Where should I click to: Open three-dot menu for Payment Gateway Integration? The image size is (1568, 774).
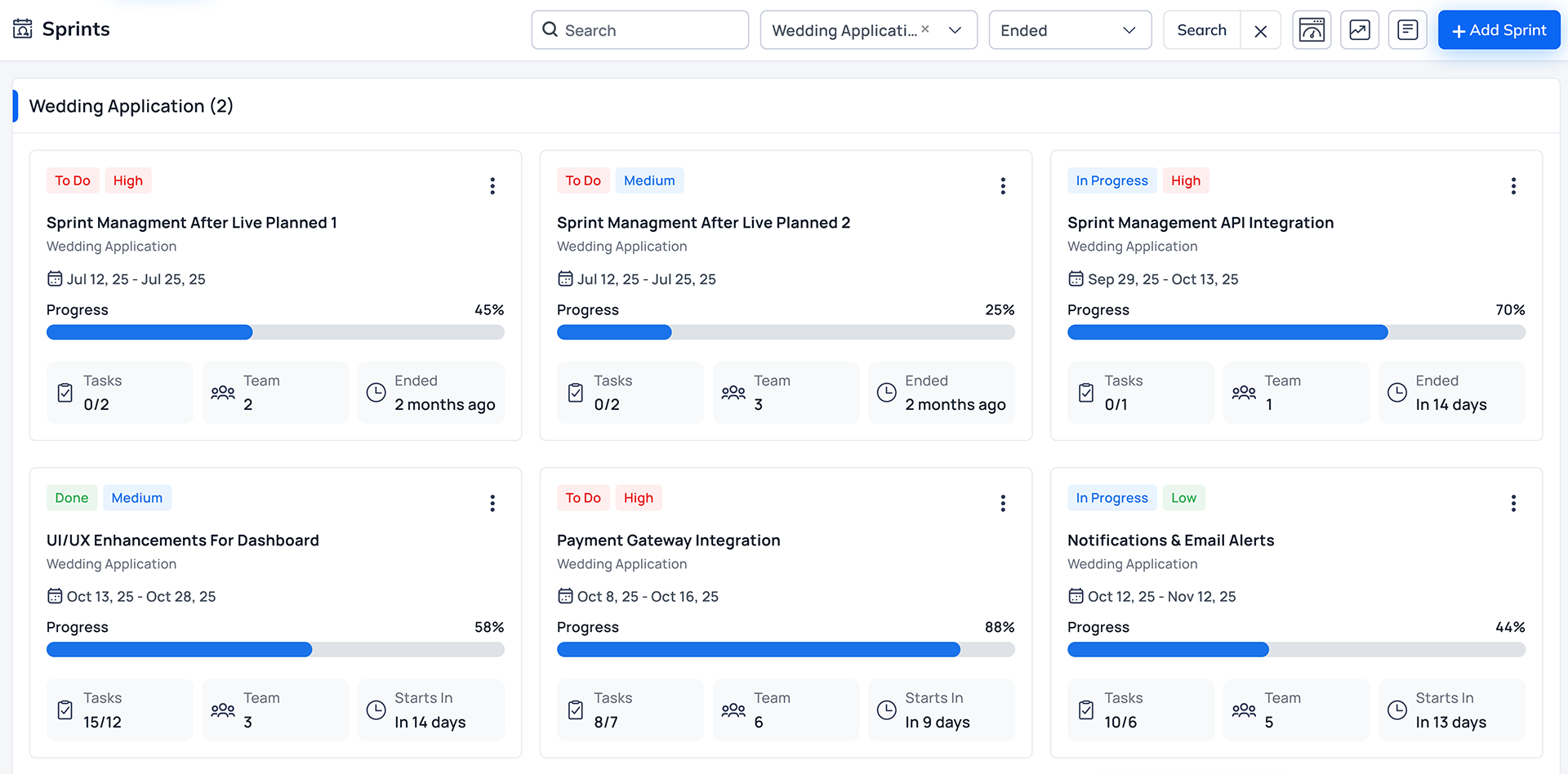(x=1002, y=504)
